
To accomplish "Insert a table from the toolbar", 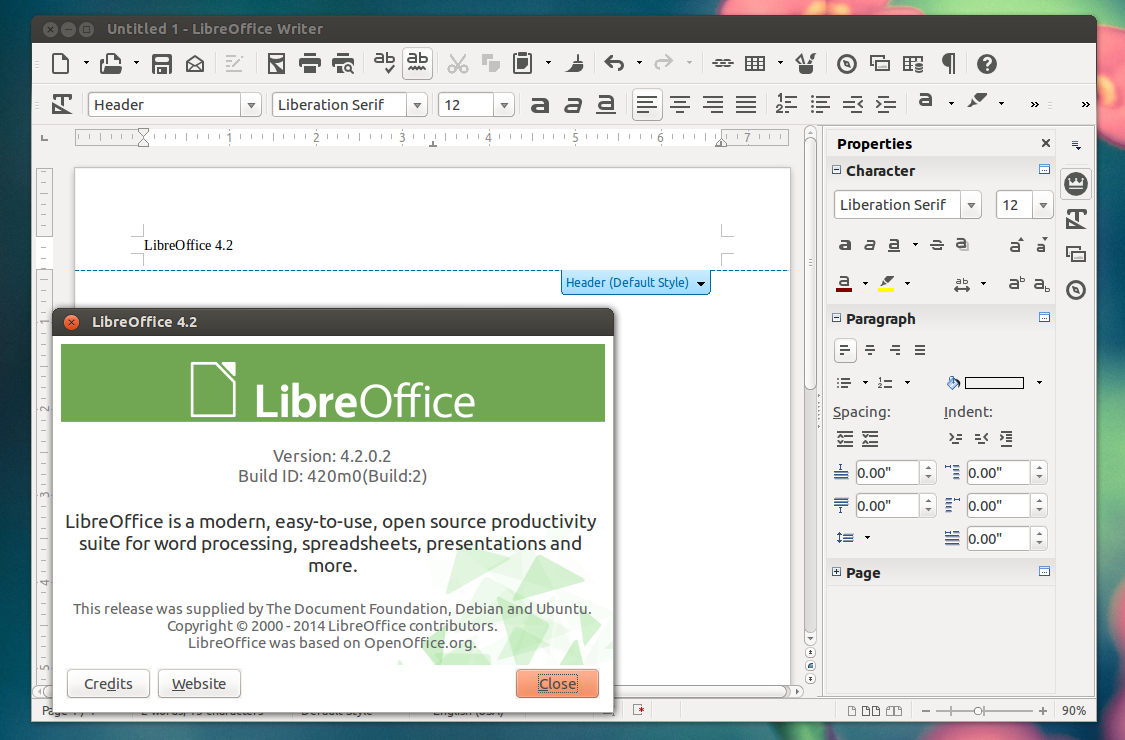I will coord(757,63).
